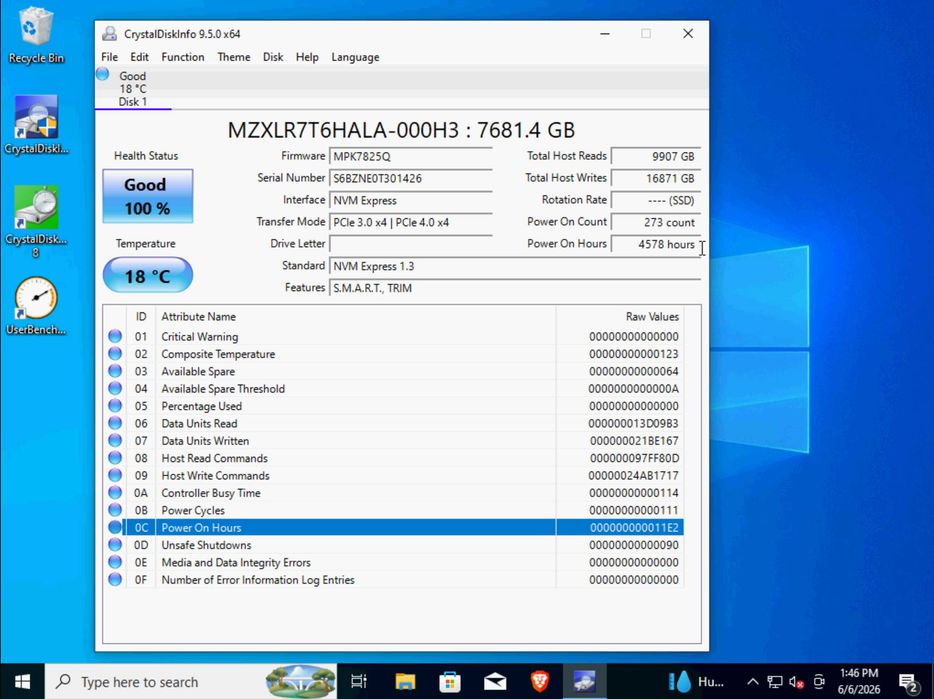Select the Critical Warning row
934x699 pixels.
(x=394, y=337)
